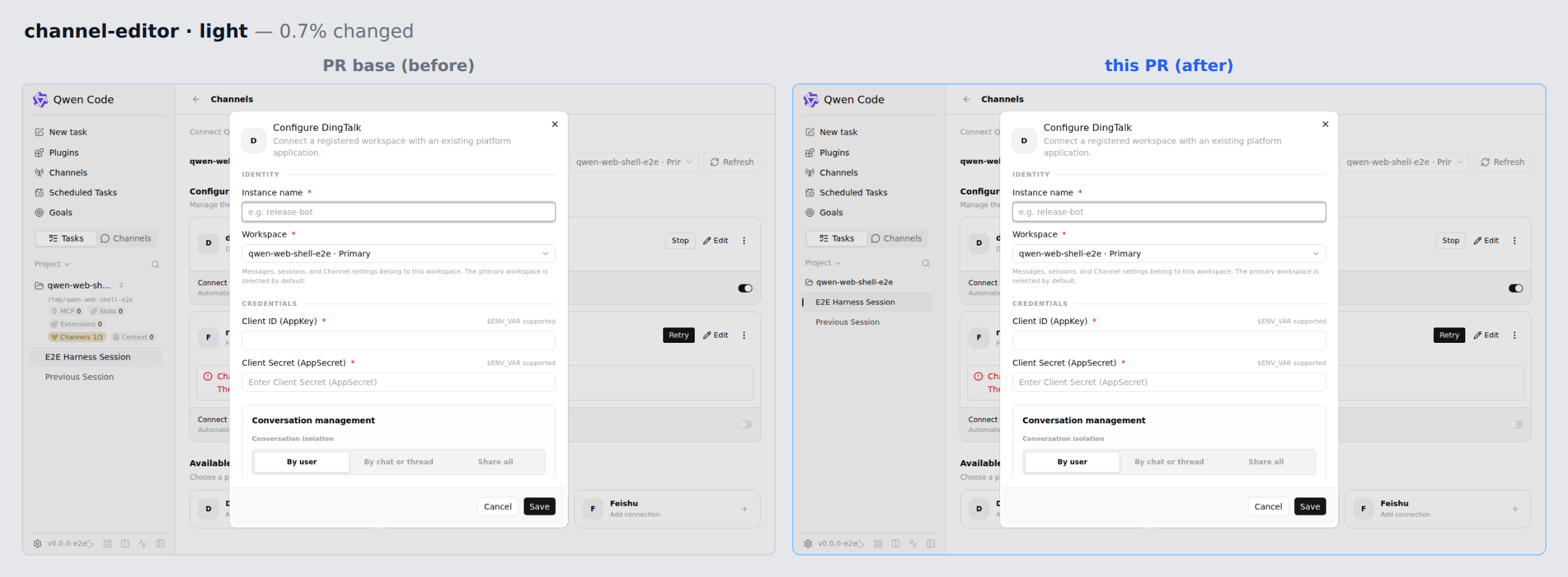Expand the Project chevron in before panel sidebar
Image resolution: width=1568 pixels, height=577 pixels.
[67, 264]
